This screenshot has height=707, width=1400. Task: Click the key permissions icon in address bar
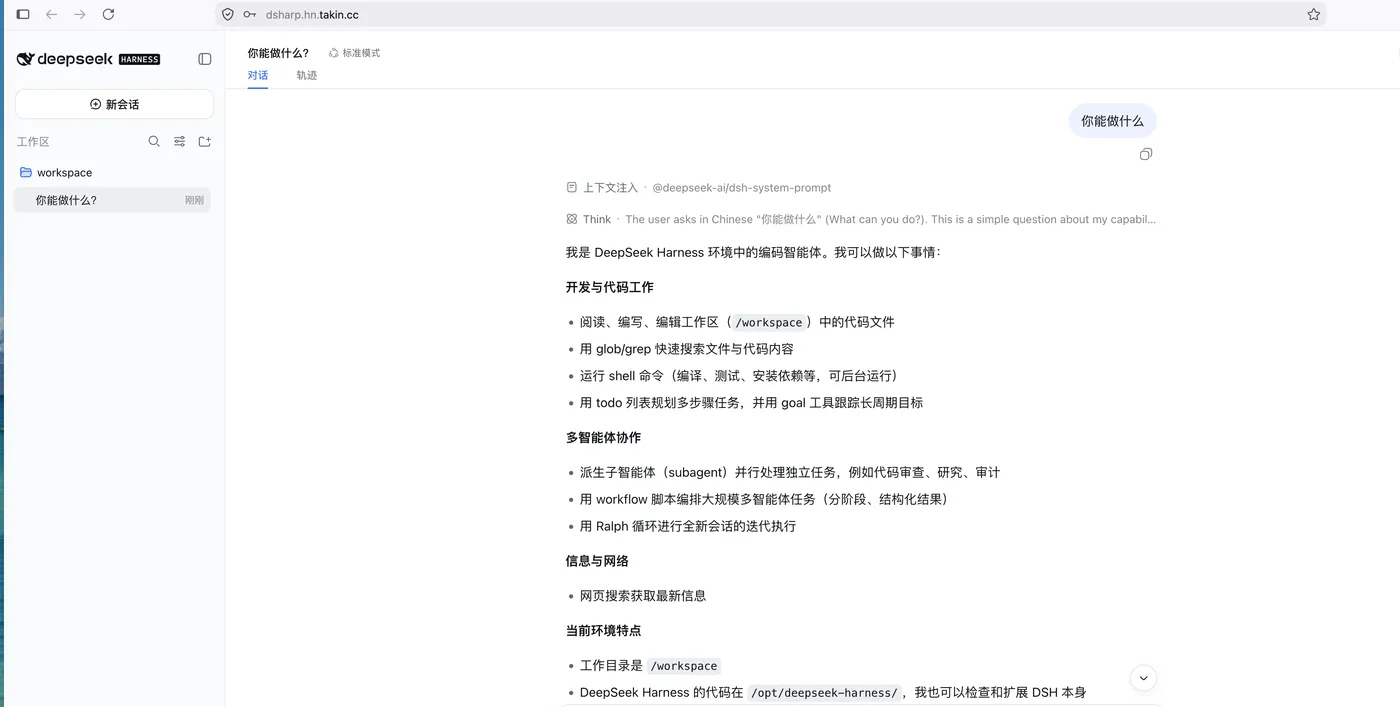click(249, 14)
